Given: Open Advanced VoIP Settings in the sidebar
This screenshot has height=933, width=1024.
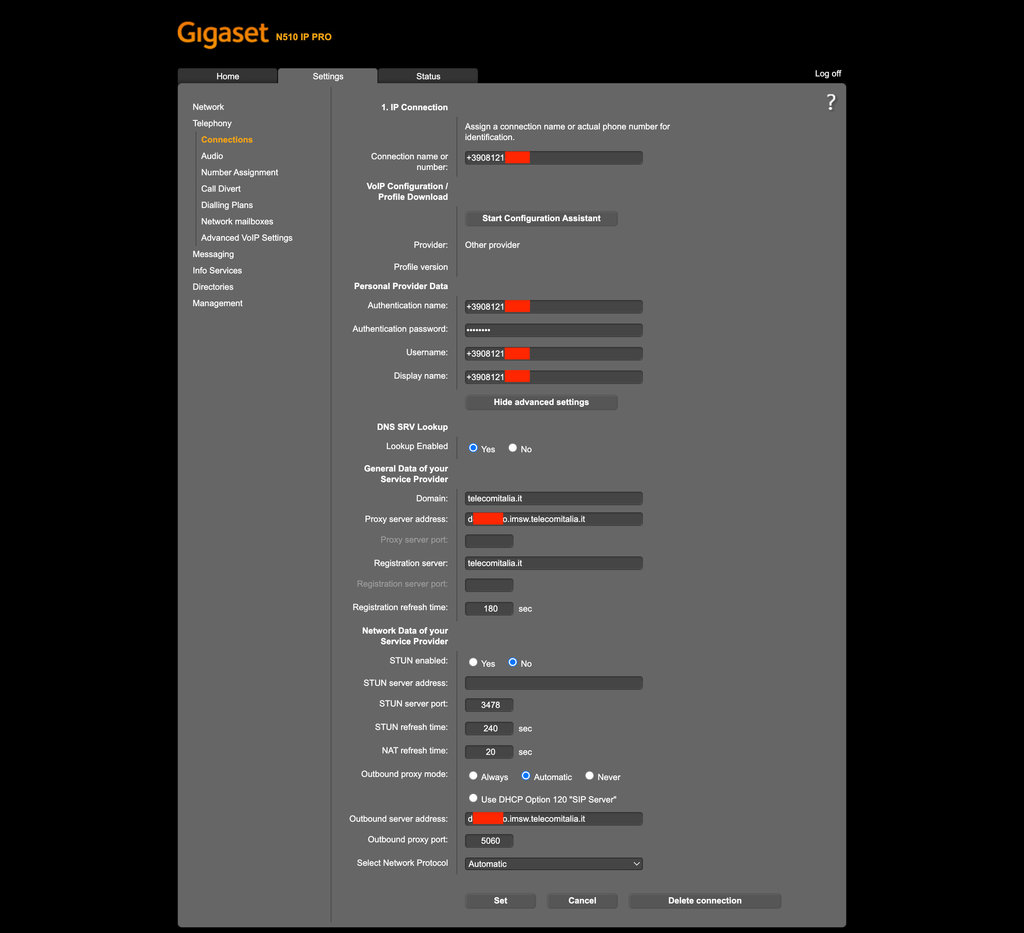Looking at the screenshot, I should 246,238.
